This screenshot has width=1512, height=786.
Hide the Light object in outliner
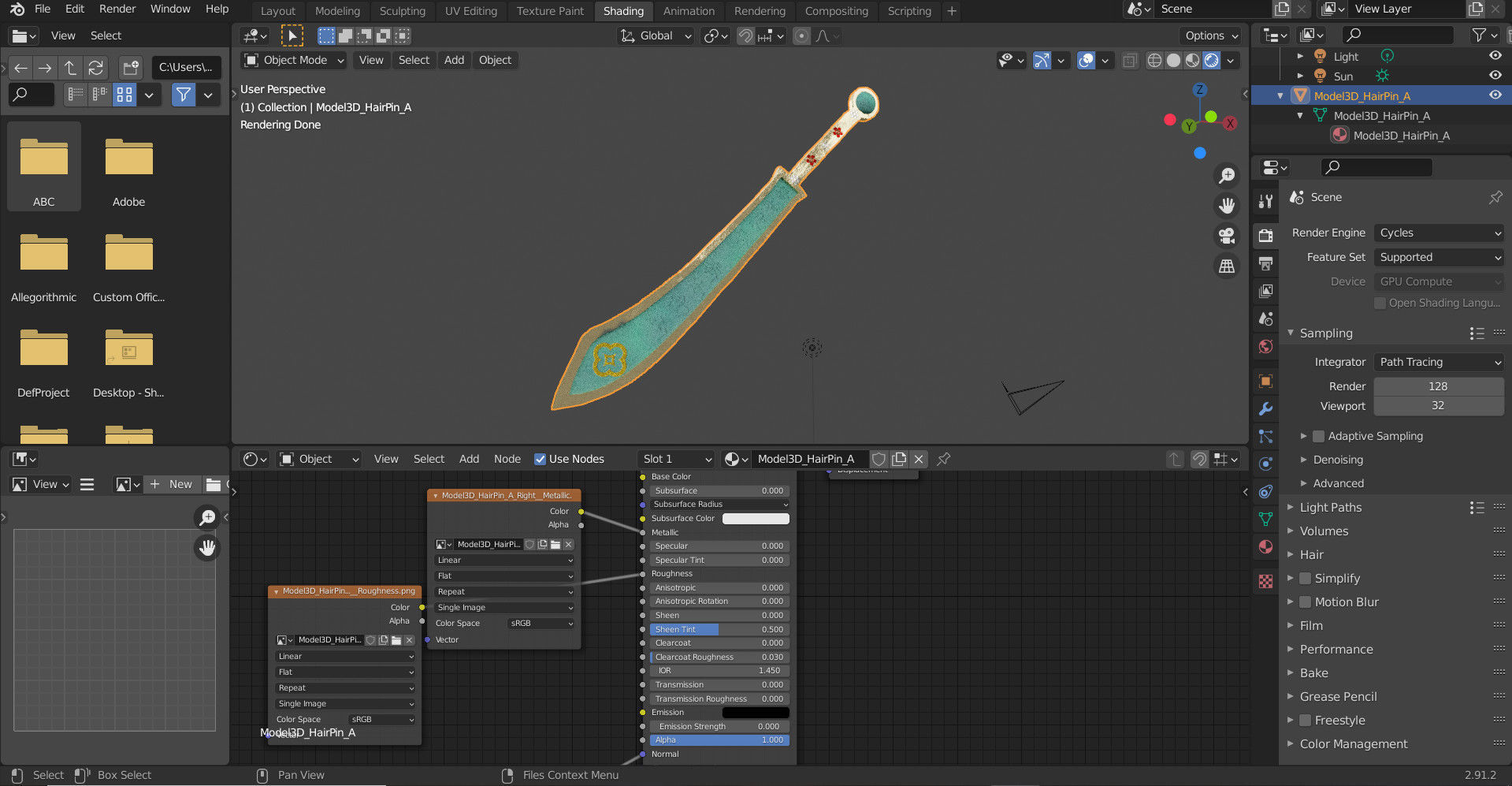[x=1495, y=56]
